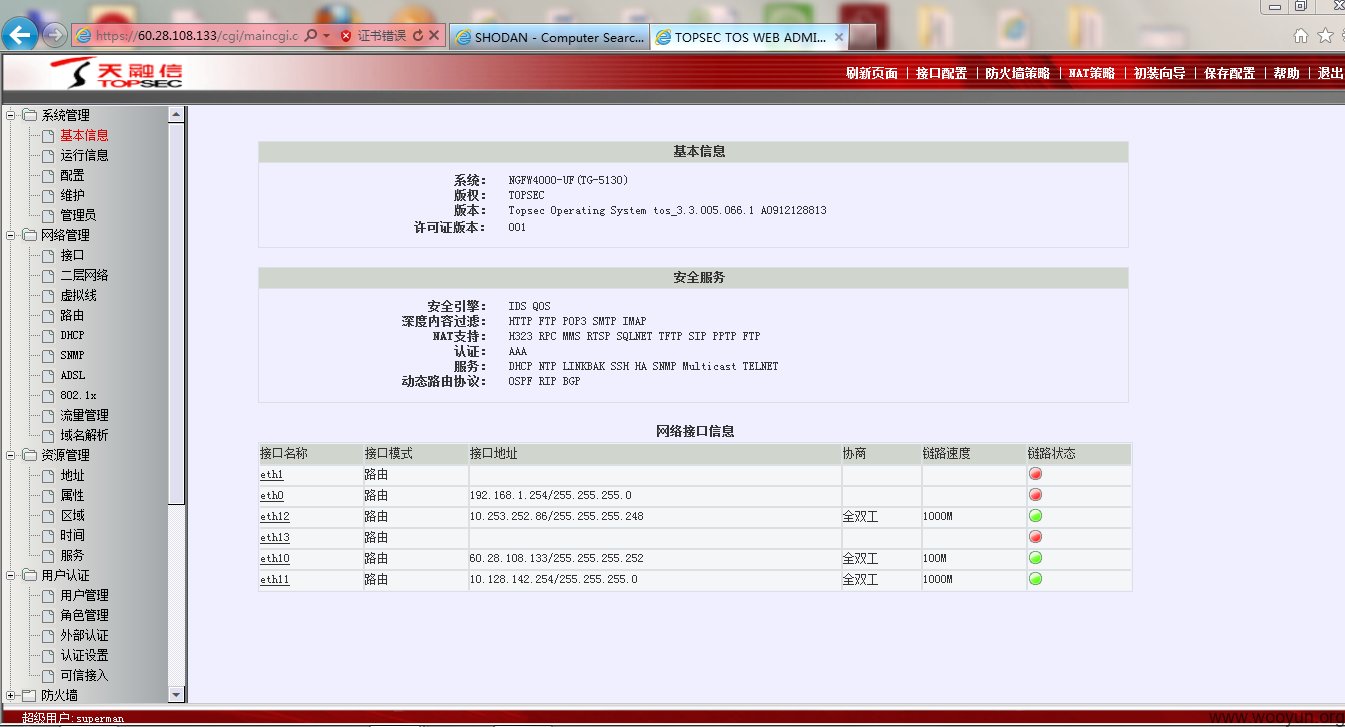Click the browser home icon
Screen dimensions: 1345x727
pos(1301,35)
